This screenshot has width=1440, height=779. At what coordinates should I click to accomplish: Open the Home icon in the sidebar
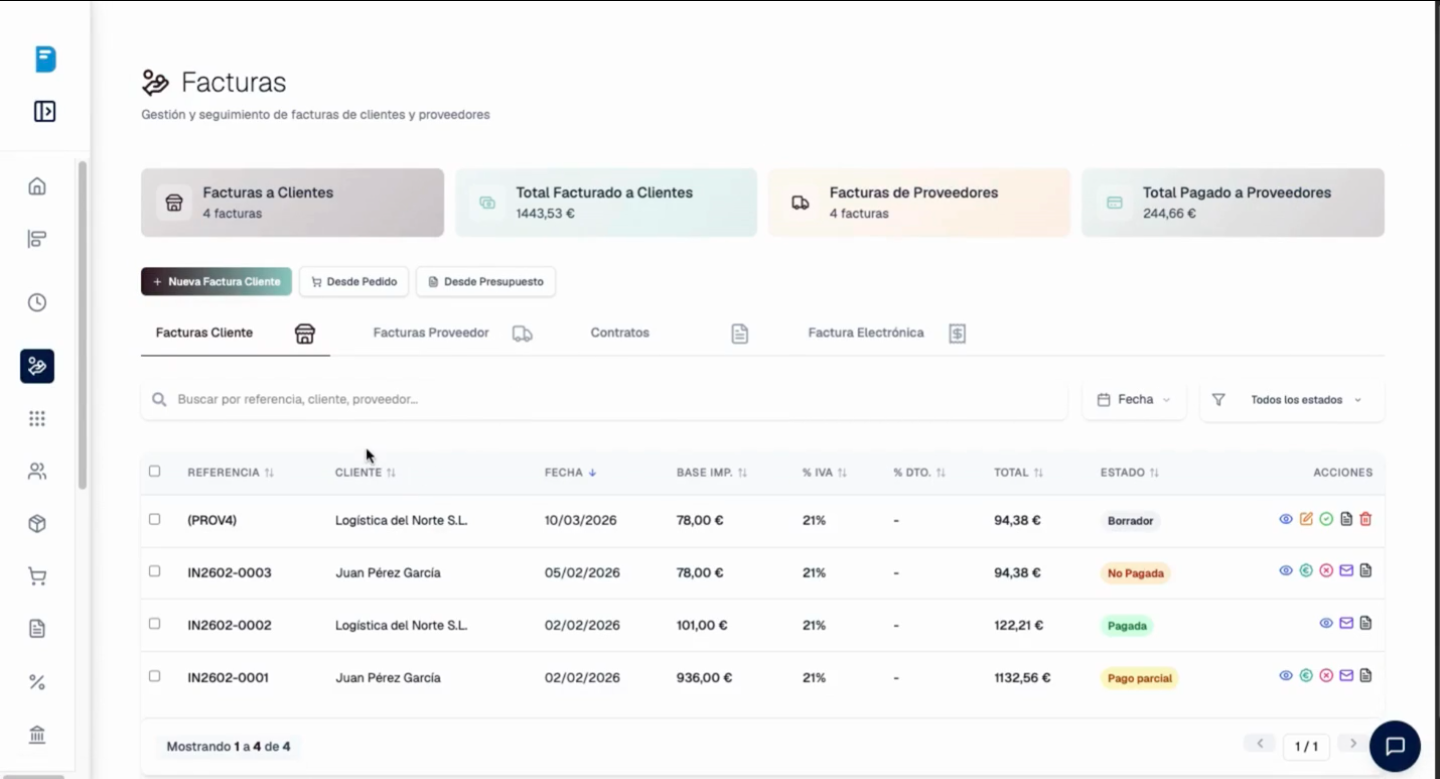[x=37, y=186]
